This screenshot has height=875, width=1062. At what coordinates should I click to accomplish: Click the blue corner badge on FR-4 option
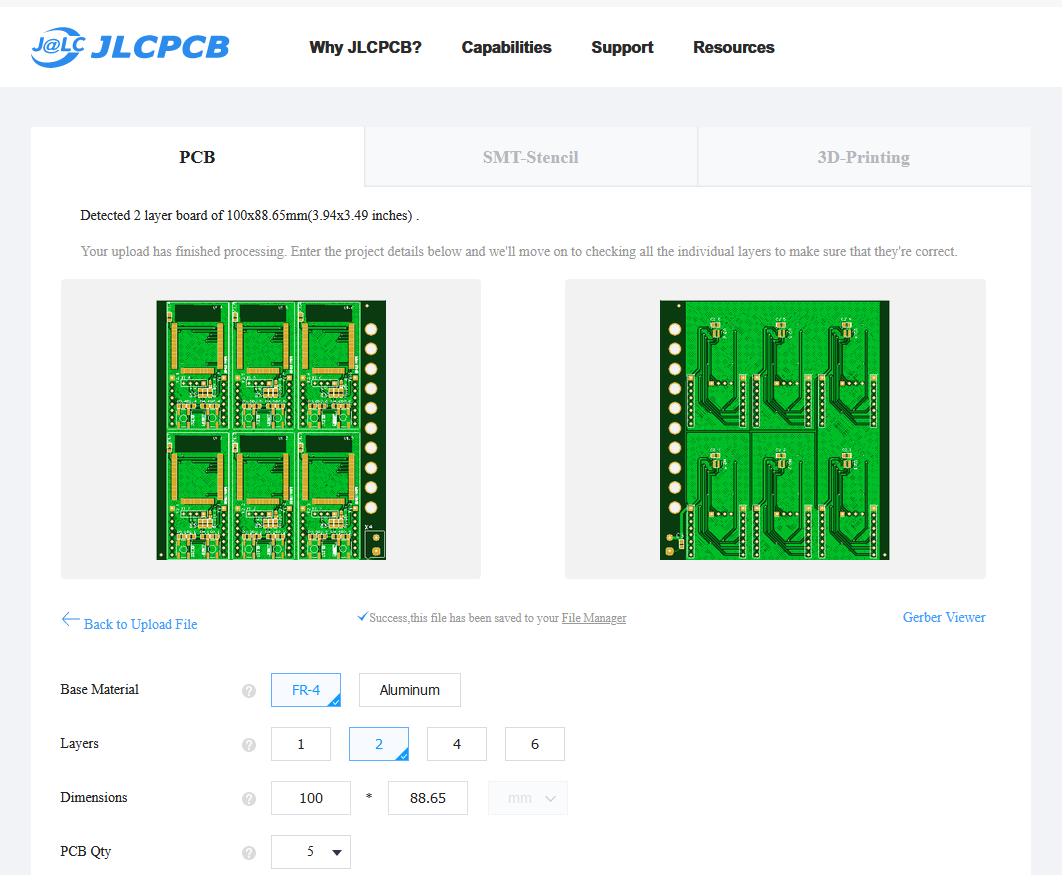point(335,701)
